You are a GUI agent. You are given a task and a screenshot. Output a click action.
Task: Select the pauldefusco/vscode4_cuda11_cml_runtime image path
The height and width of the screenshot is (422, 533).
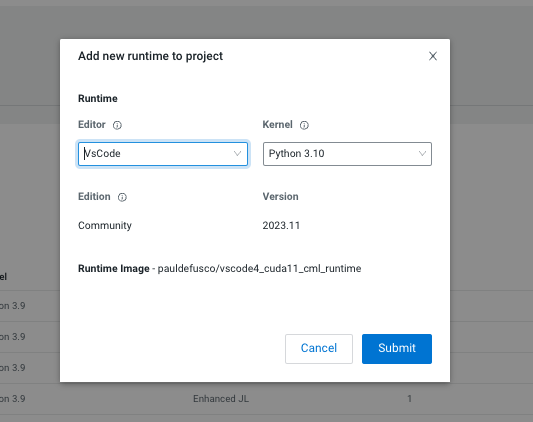coord(259,269)
